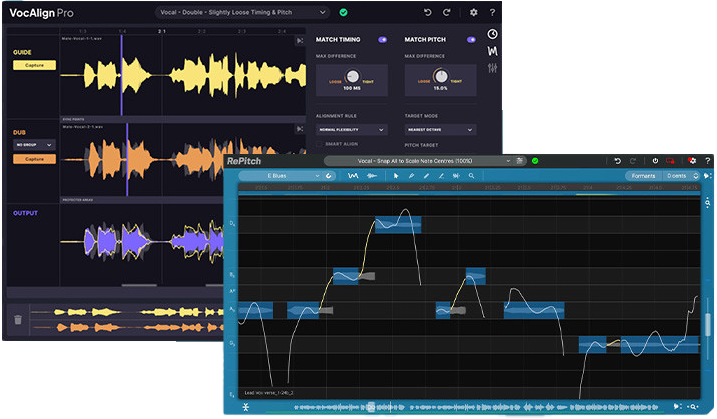Select pitch curve view icon in RePitch
The width and height of the screenshot is (717, 419).
pos(353,176)
